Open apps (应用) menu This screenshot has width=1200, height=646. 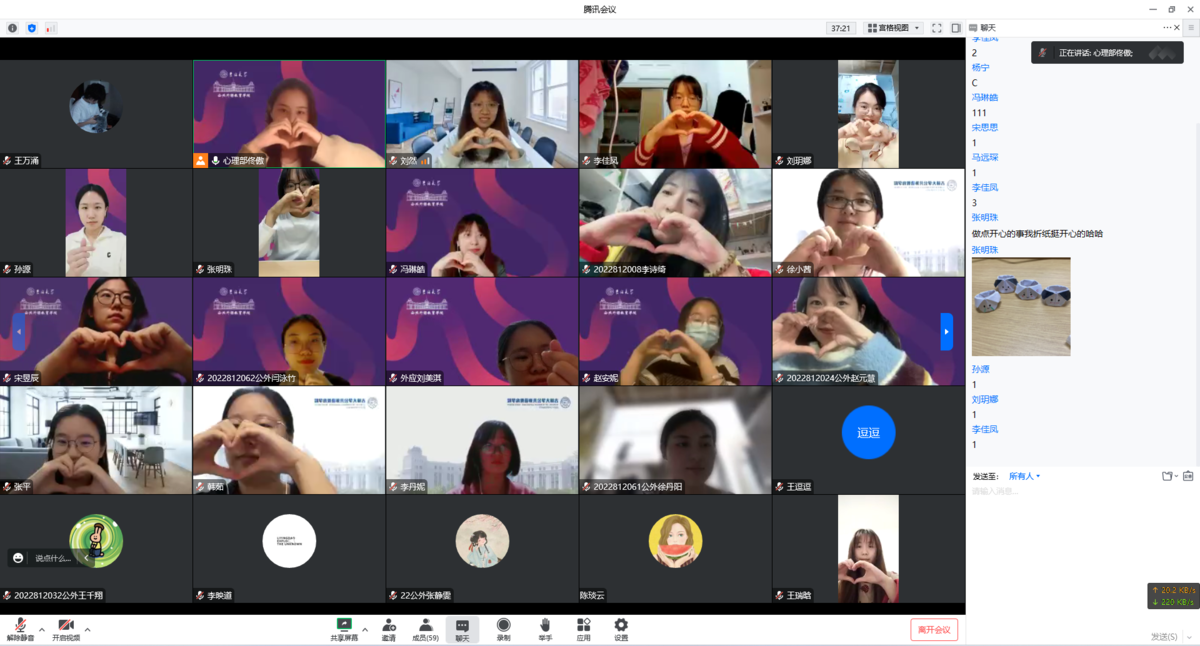click(583, 629)
